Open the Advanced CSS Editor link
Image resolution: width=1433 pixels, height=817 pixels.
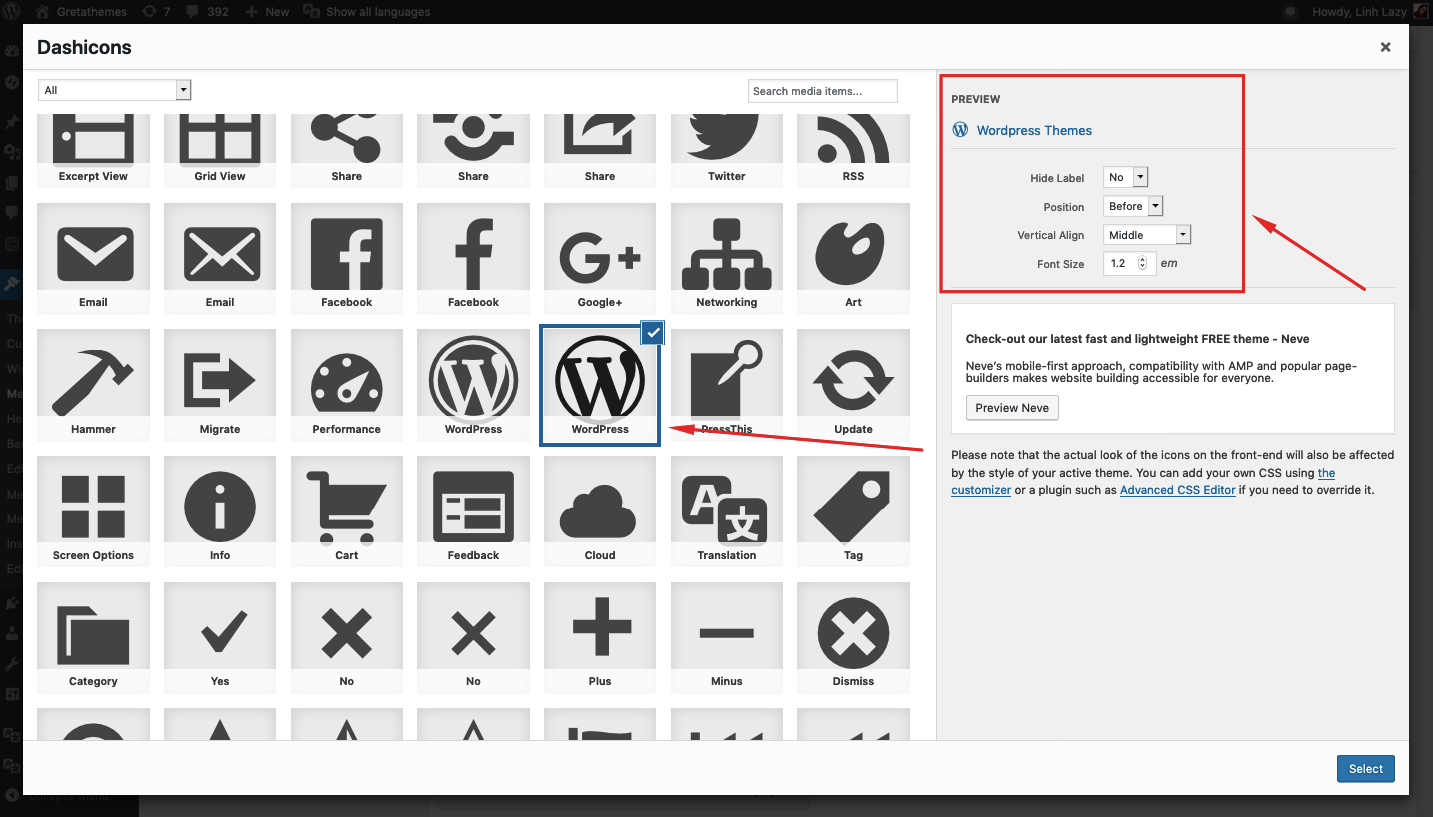1178,490
